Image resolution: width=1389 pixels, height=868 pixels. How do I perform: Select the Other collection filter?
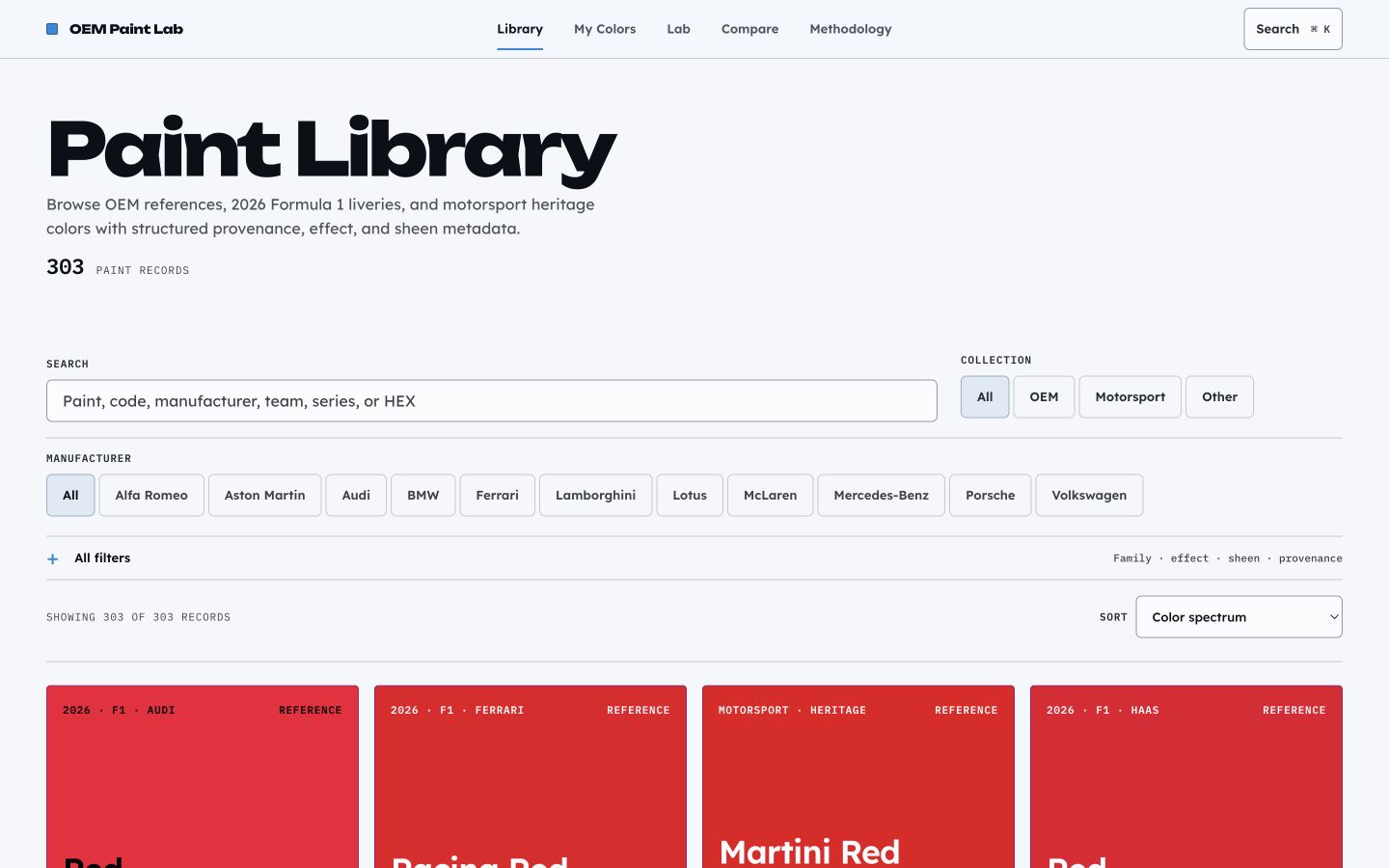click(x=1219, y=396)
